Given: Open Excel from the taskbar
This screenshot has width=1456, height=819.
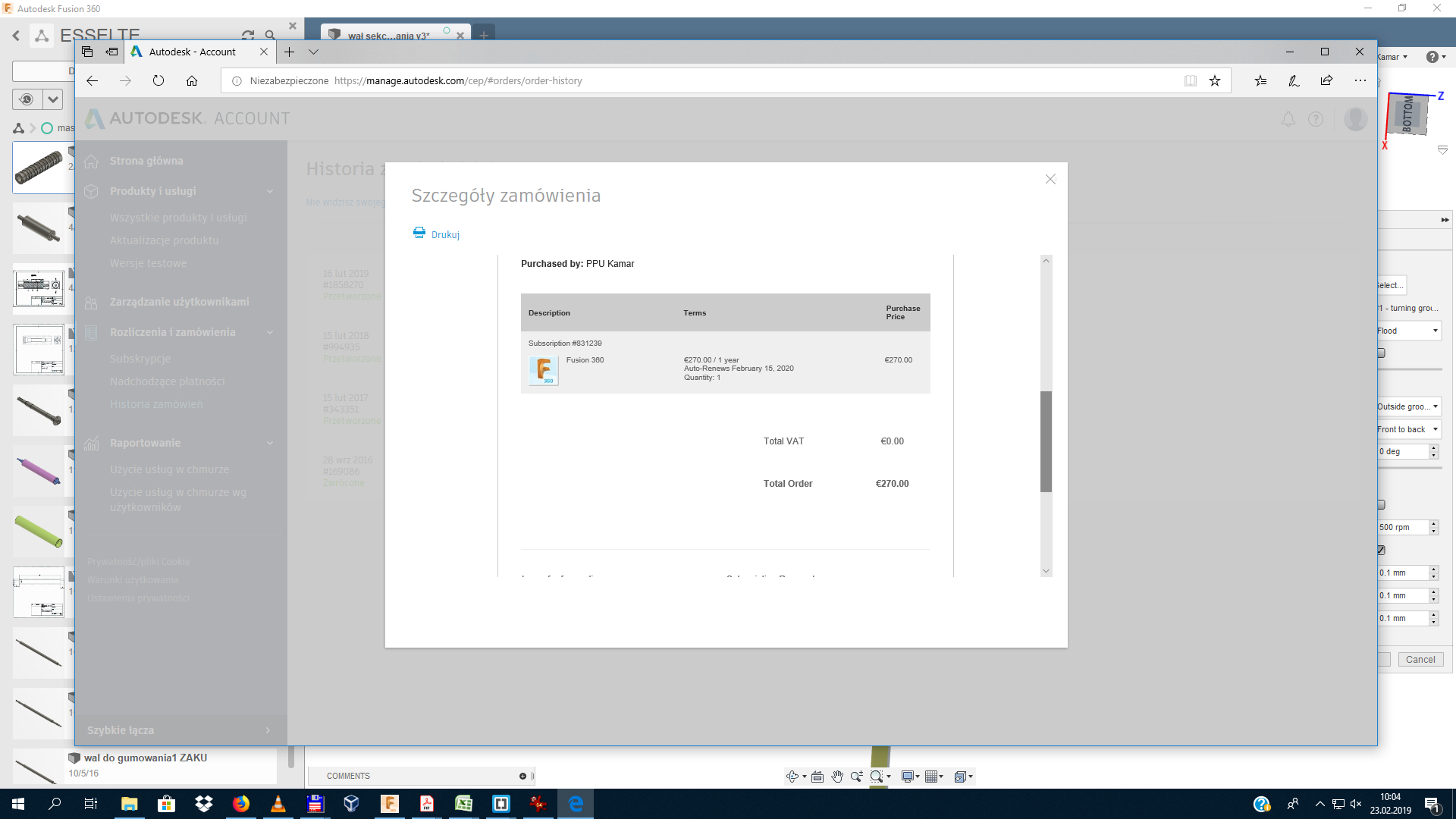Looking at the screenshot, I should 463,804.
